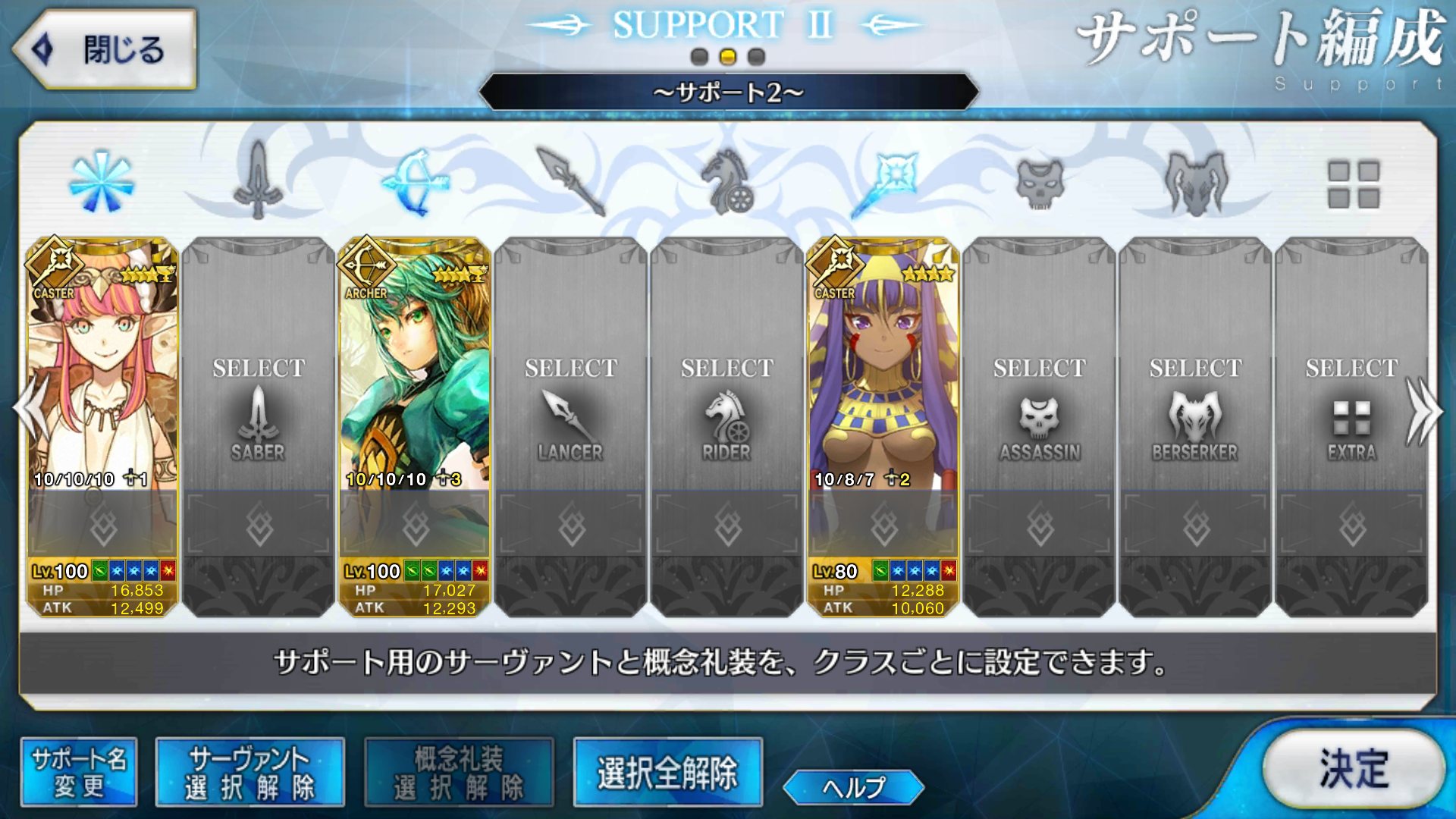Select the Assassin class skull icon
Viewport: 1456px width, 819px height.
[1040, 184]
